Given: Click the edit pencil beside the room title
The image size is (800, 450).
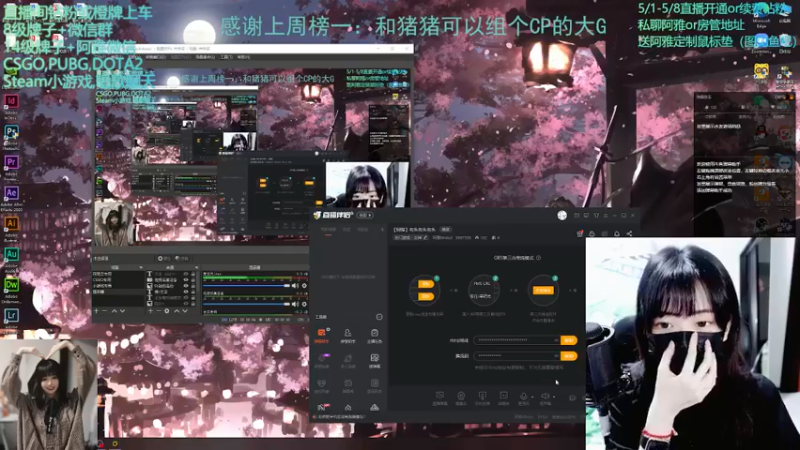Looking at the screenshot, I should (426, 238).
